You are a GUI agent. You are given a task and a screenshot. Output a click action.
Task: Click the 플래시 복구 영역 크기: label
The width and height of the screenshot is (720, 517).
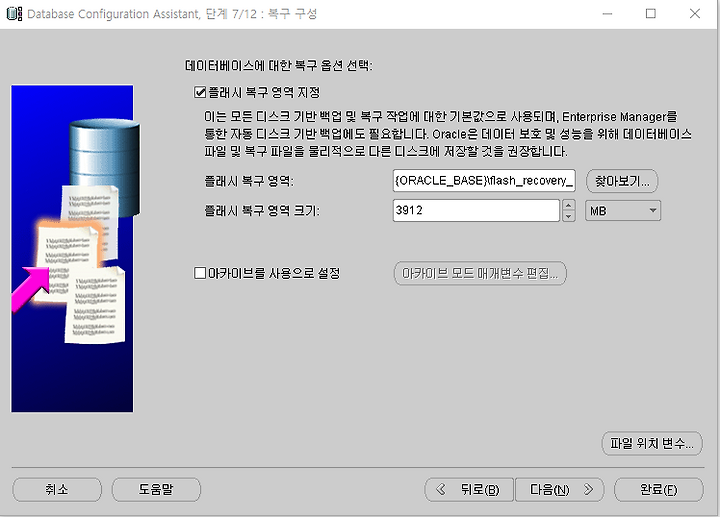coord(262,211)
